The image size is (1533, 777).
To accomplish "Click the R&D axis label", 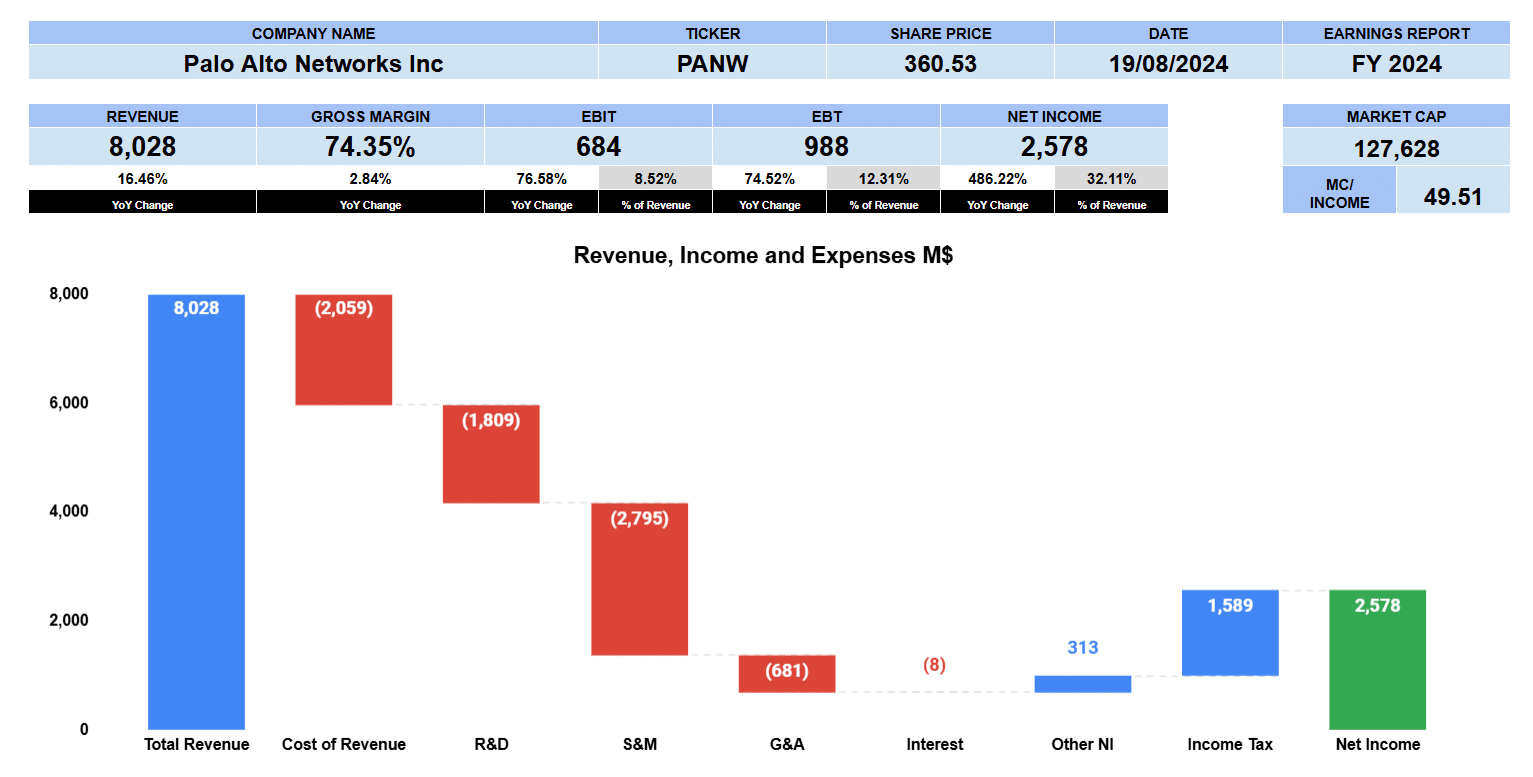I will (x=491, y=745).
